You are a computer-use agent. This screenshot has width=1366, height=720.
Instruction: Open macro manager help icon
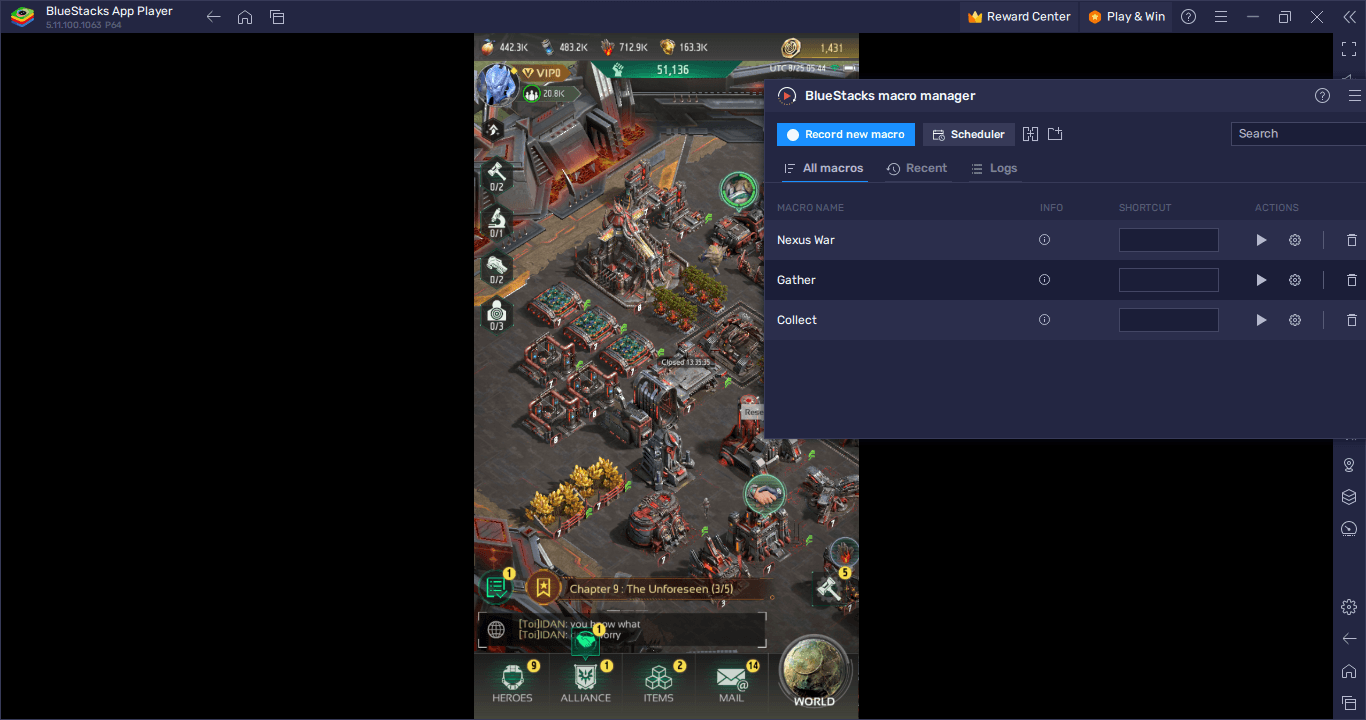(x=1322, y=96)
